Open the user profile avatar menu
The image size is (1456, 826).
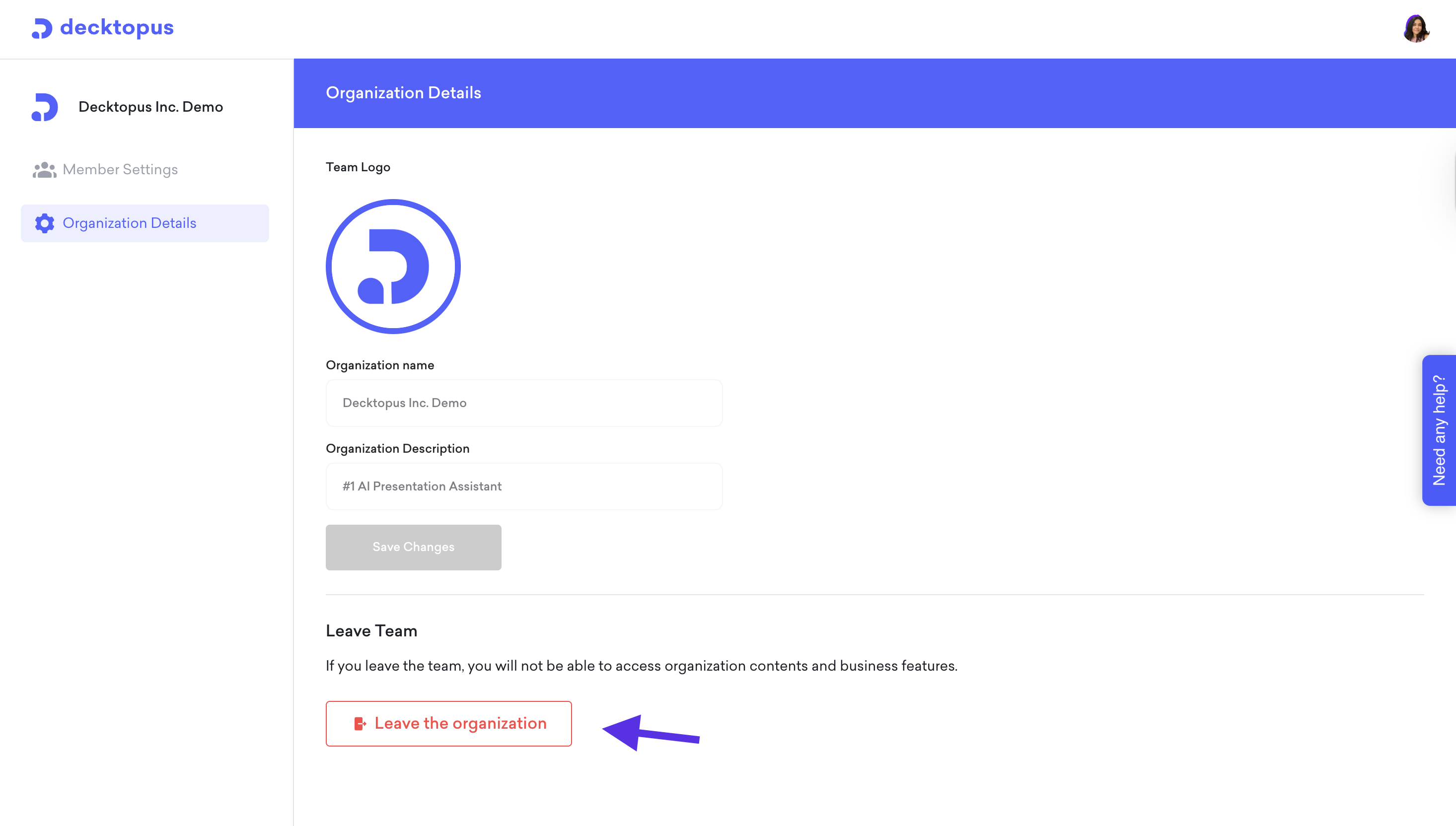pos(1416,28)
